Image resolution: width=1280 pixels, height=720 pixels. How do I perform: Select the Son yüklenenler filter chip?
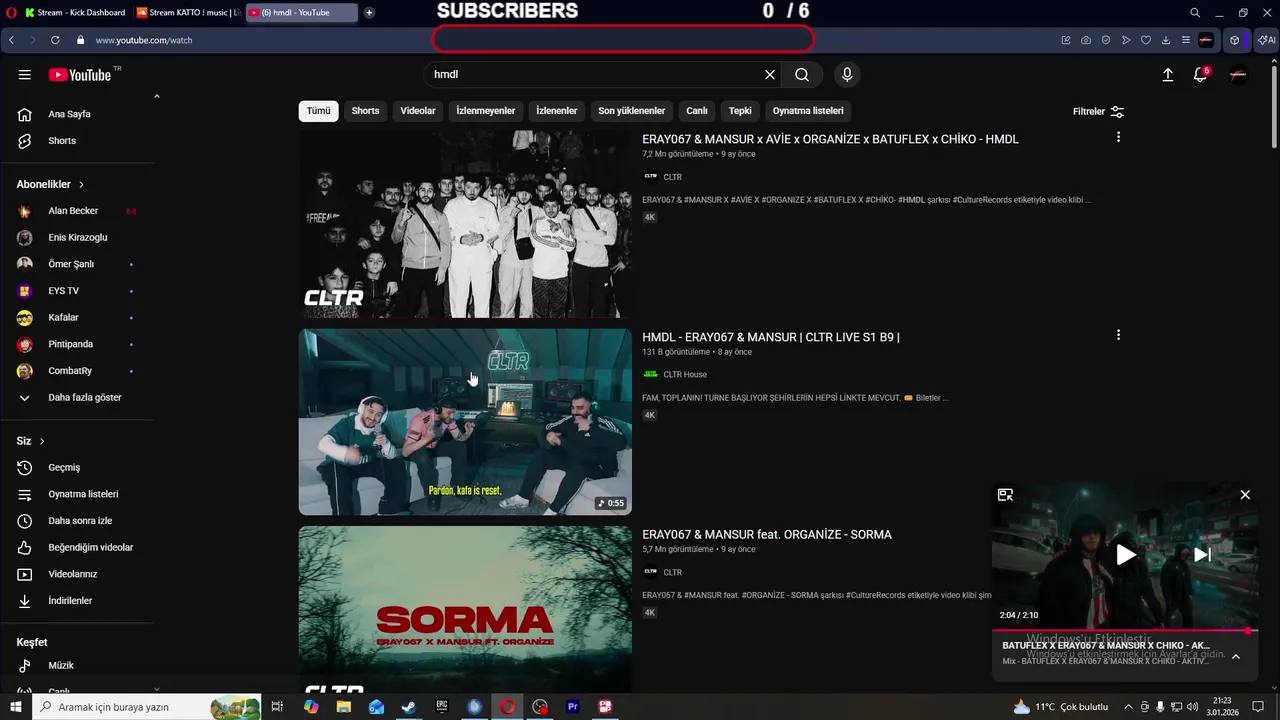(x=632, y=111)
